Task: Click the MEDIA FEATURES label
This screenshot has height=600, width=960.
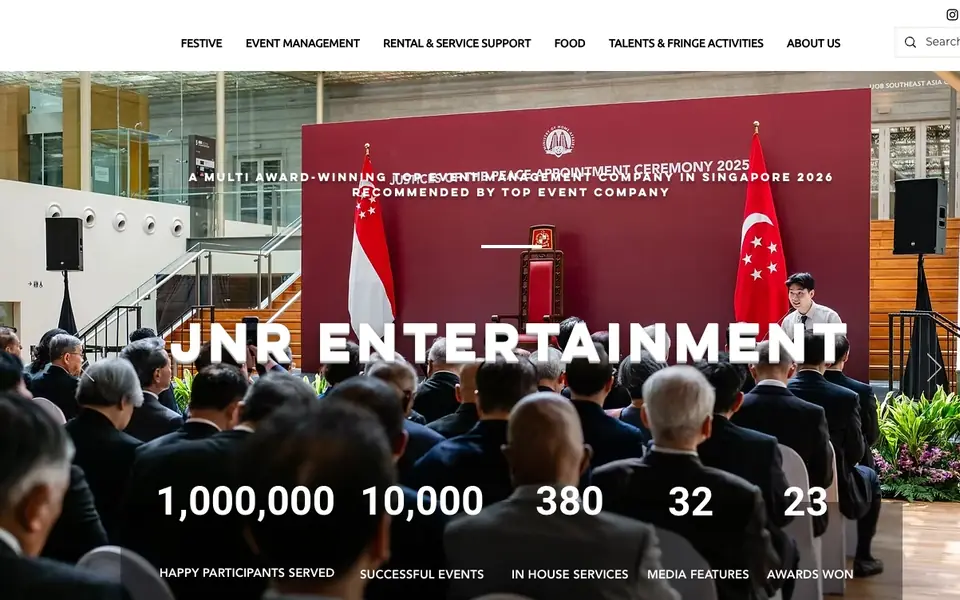Action: [x=698, y=574]
